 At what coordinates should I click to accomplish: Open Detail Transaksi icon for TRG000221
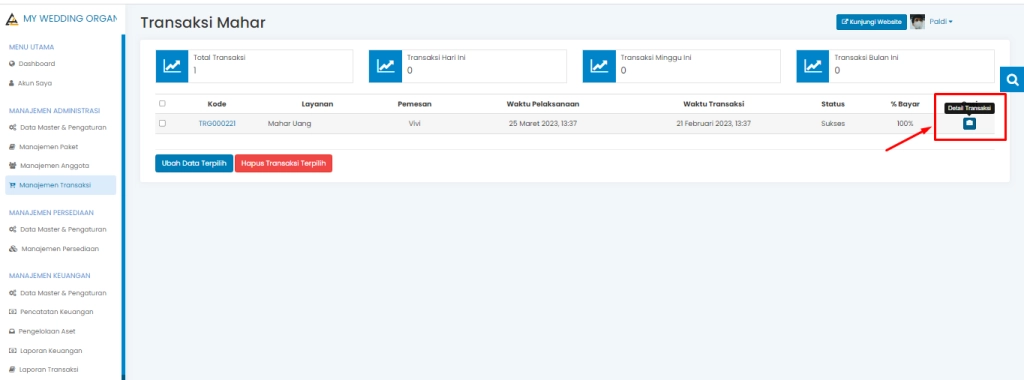[x=969, y=123]
